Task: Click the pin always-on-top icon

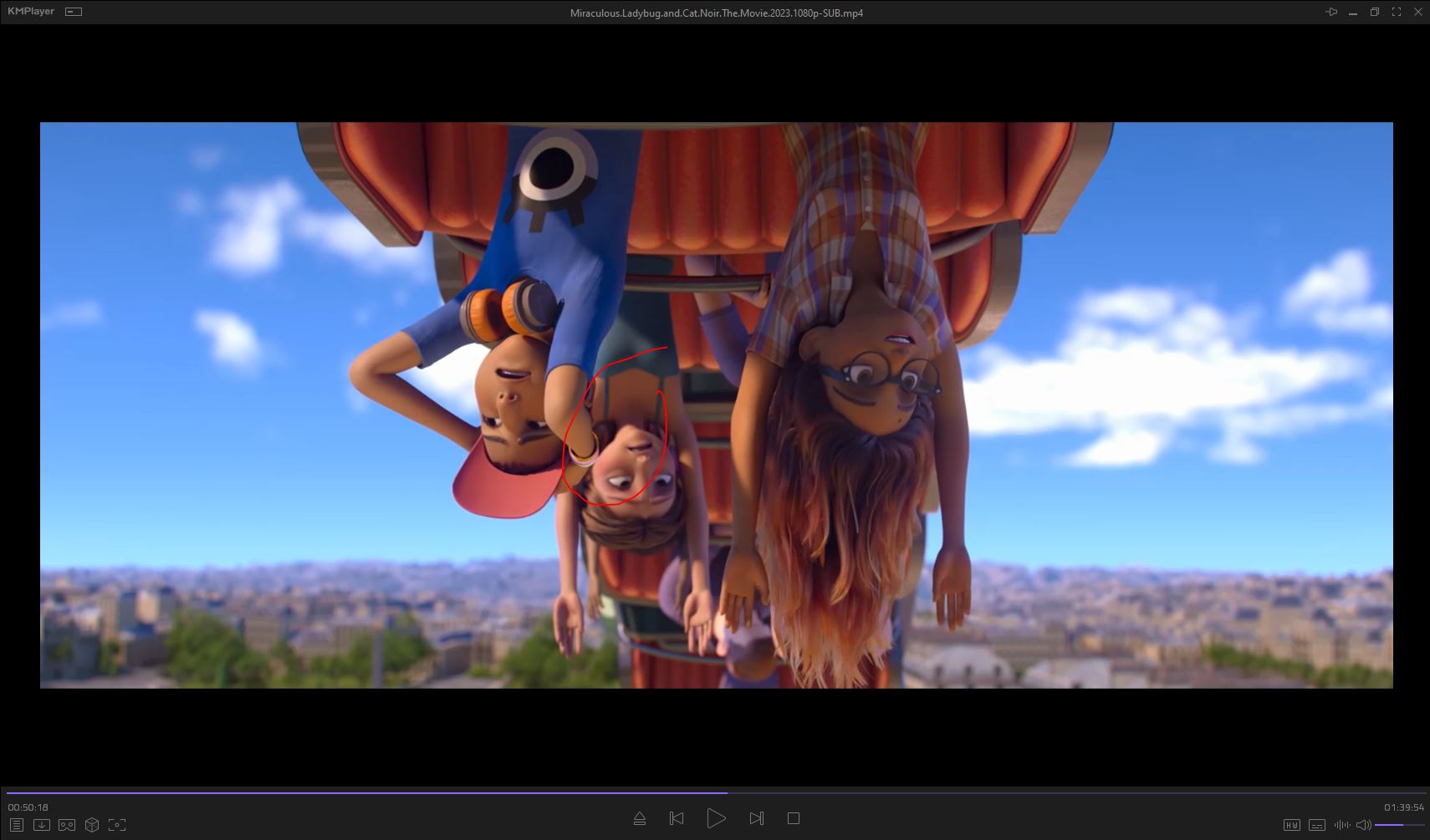Action: [1331, 12]
